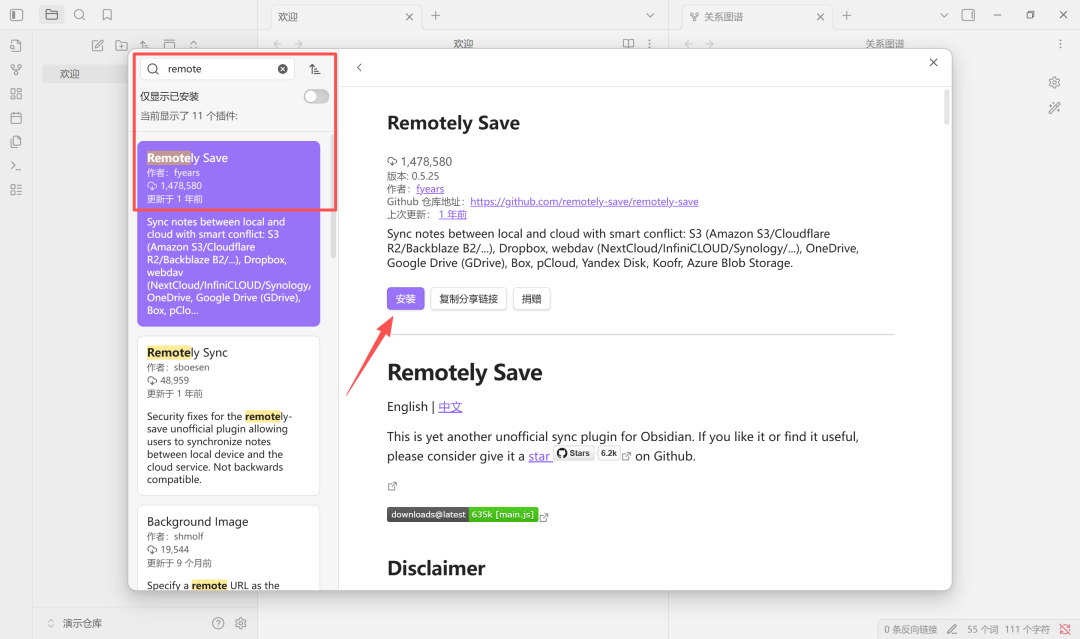This screenshot has width=1080, height=639.
Task: Click the bottom ribbon list icon
Action: coord(17,190)
